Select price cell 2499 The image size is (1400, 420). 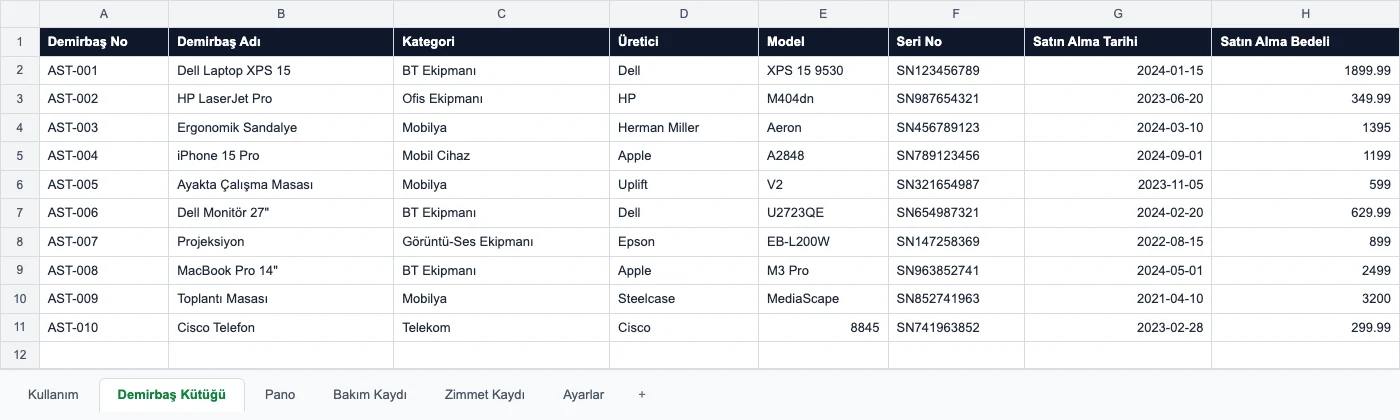pos(1306,270)
